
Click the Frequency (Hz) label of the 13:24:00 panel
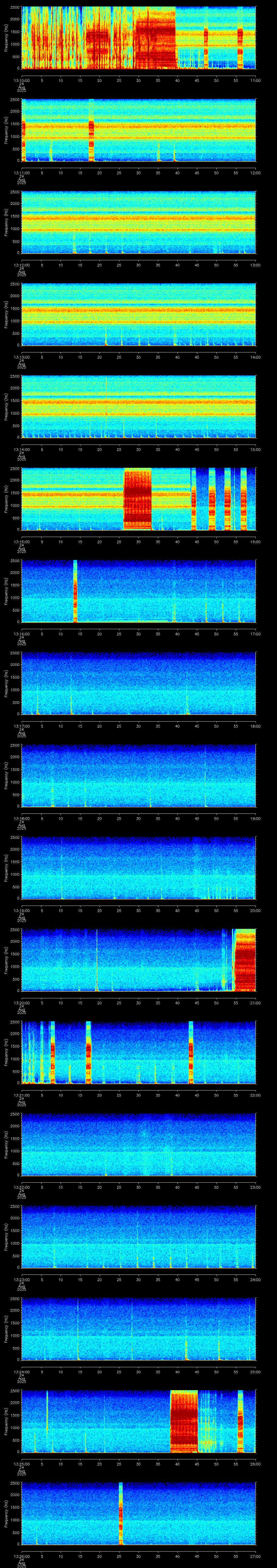pos(6,1329)
